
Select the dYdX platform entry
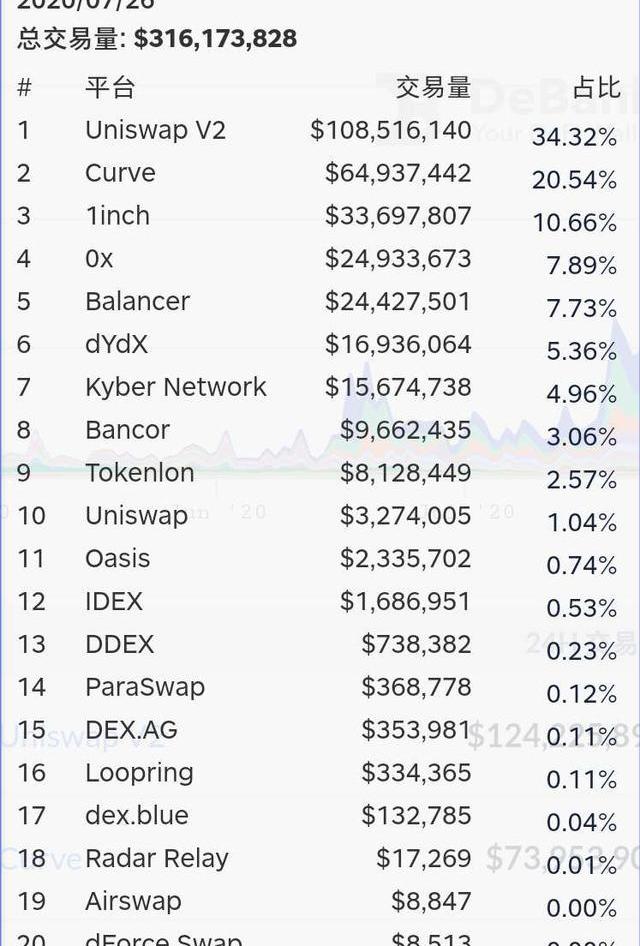point(116,344)
